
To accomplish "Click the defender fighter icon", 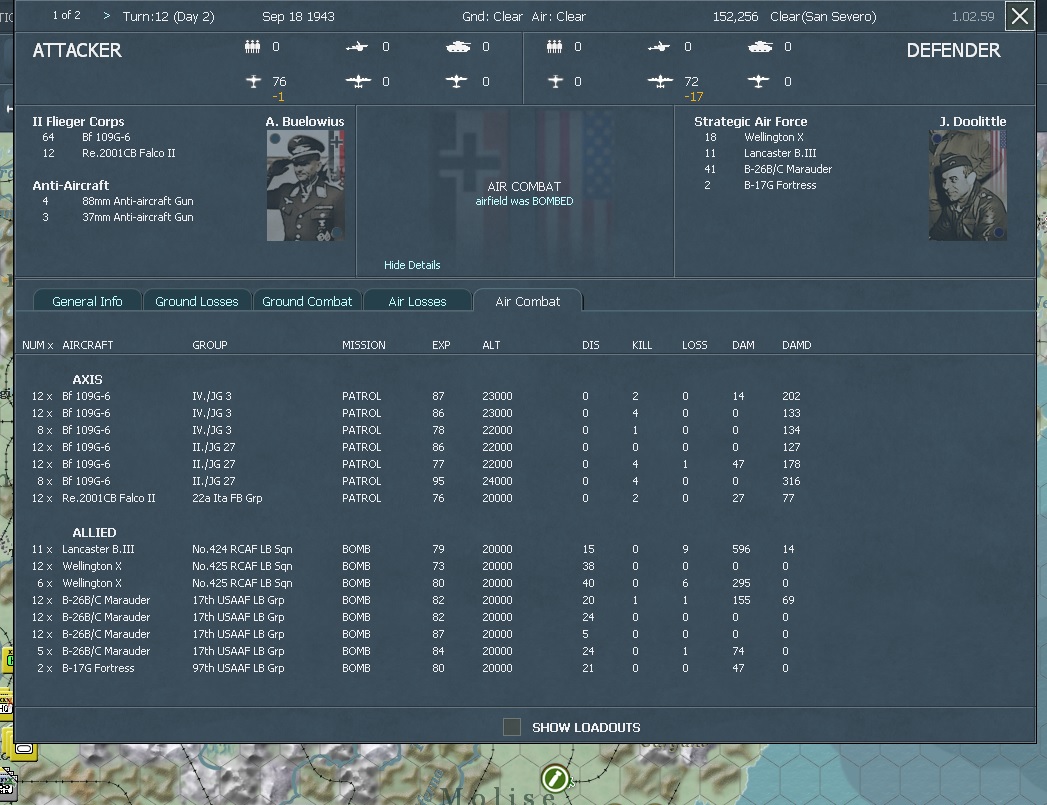I will [x=659, y=46].
